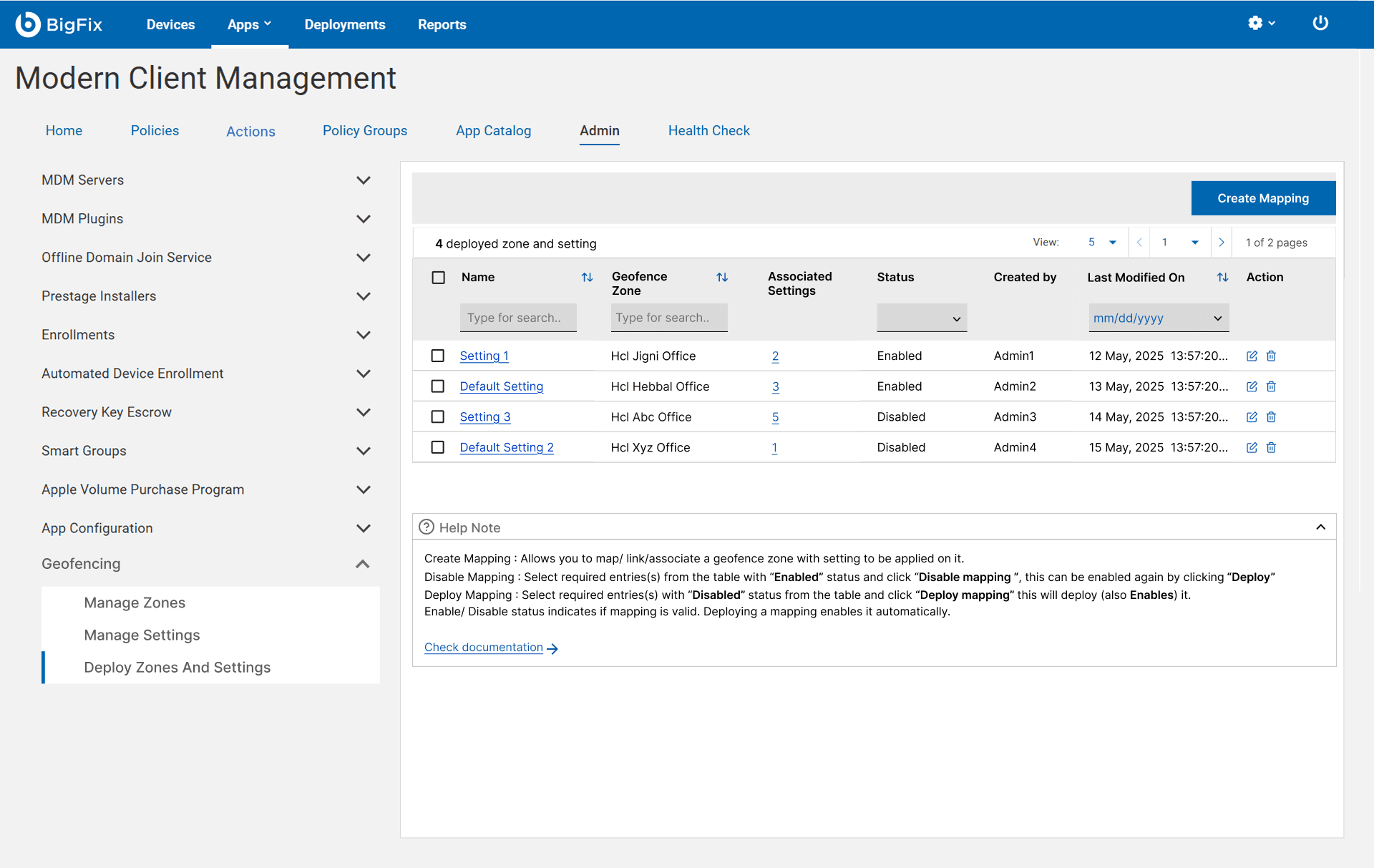This screenshot has height=868, width=1374.
Task: Click the documentation arrow icon
Action: [552, 648]
